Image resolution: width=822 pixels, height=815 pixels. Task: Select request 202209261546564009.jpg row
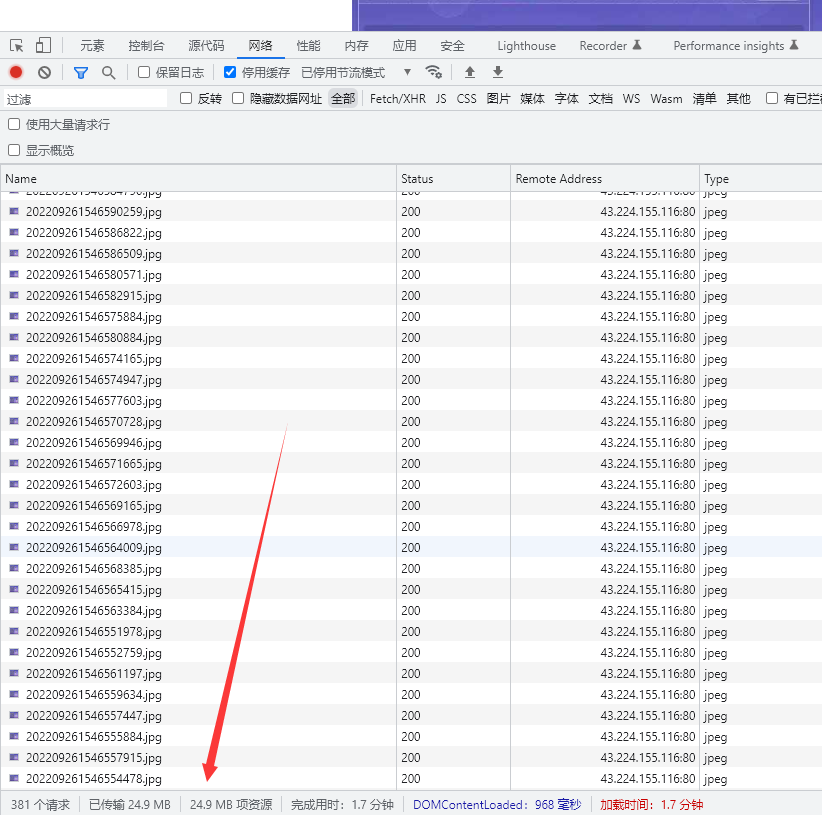tap(93, 547)
